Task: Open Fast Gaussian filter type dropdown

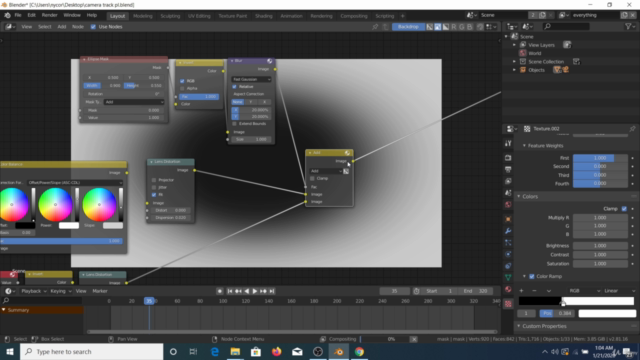Action: point(251,79)
